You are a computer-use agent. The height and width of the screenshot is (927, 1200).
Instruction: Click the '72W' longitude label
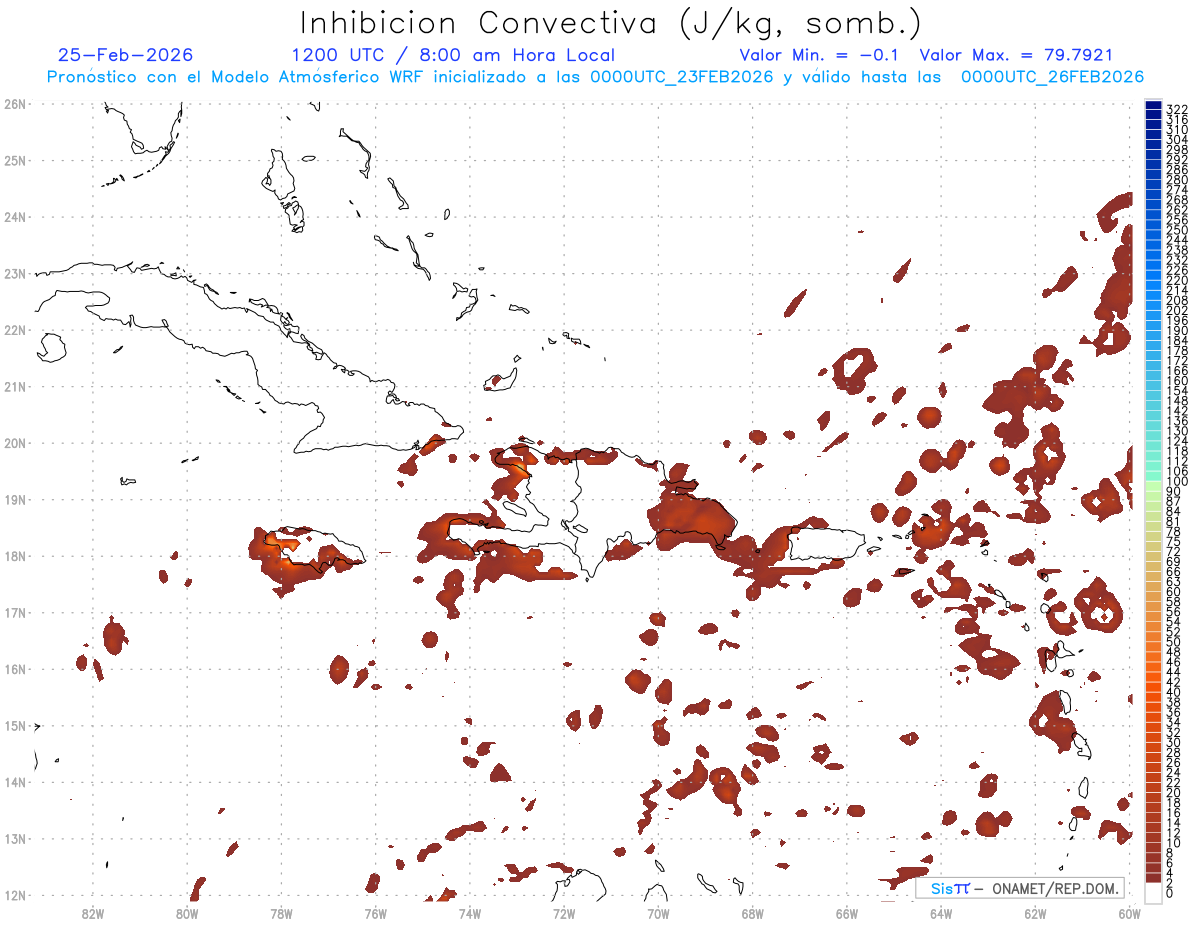[564, 913]
